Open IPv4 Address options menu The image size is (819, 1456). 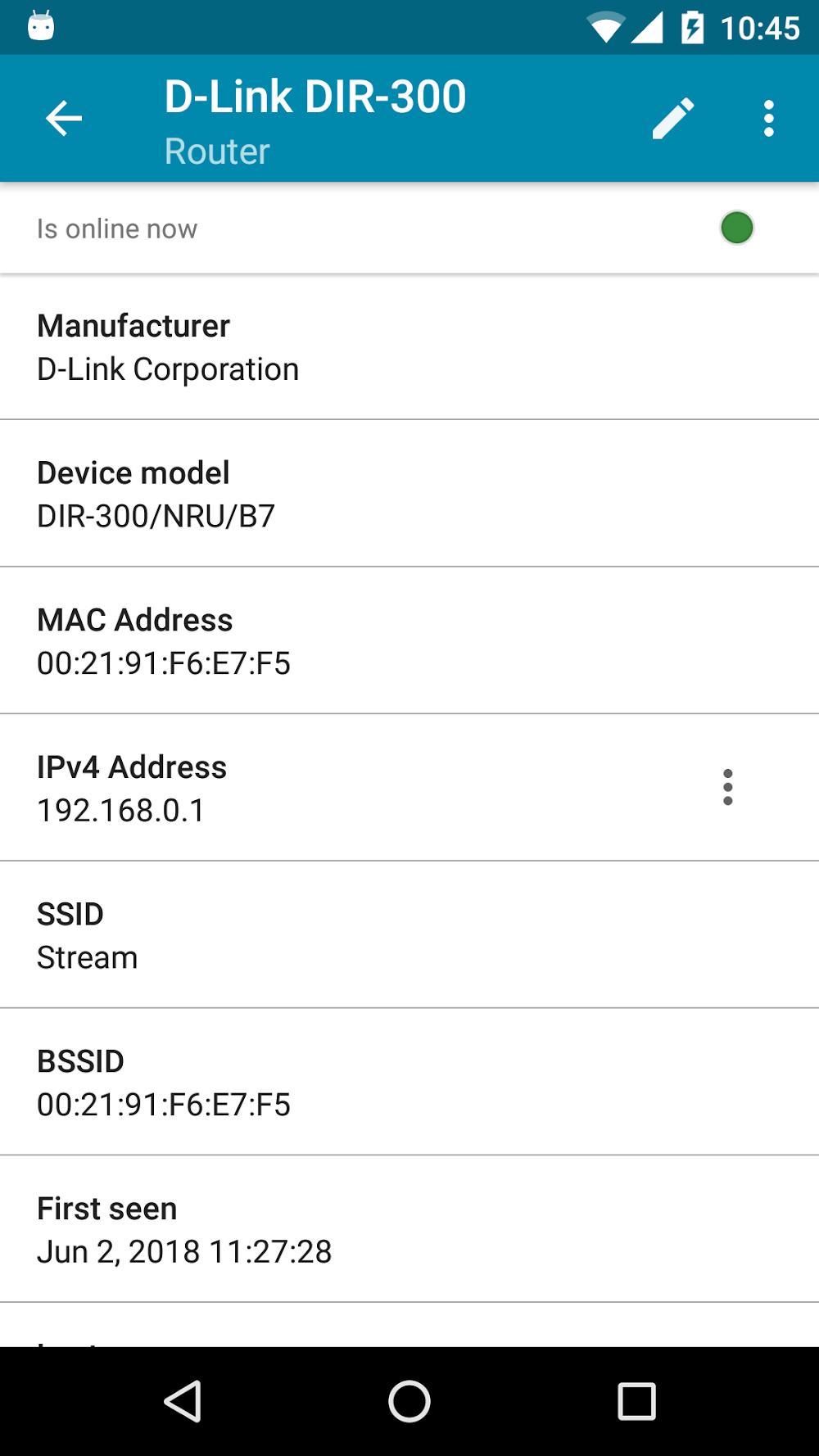pos(727,787)
